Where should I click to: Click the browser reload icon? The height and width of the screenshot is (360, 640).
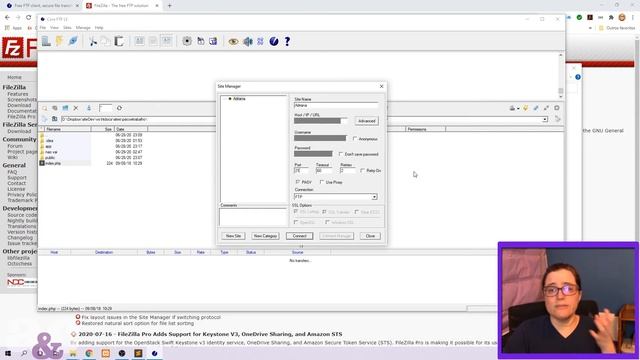pyautogui.click(x=29, y=18)
